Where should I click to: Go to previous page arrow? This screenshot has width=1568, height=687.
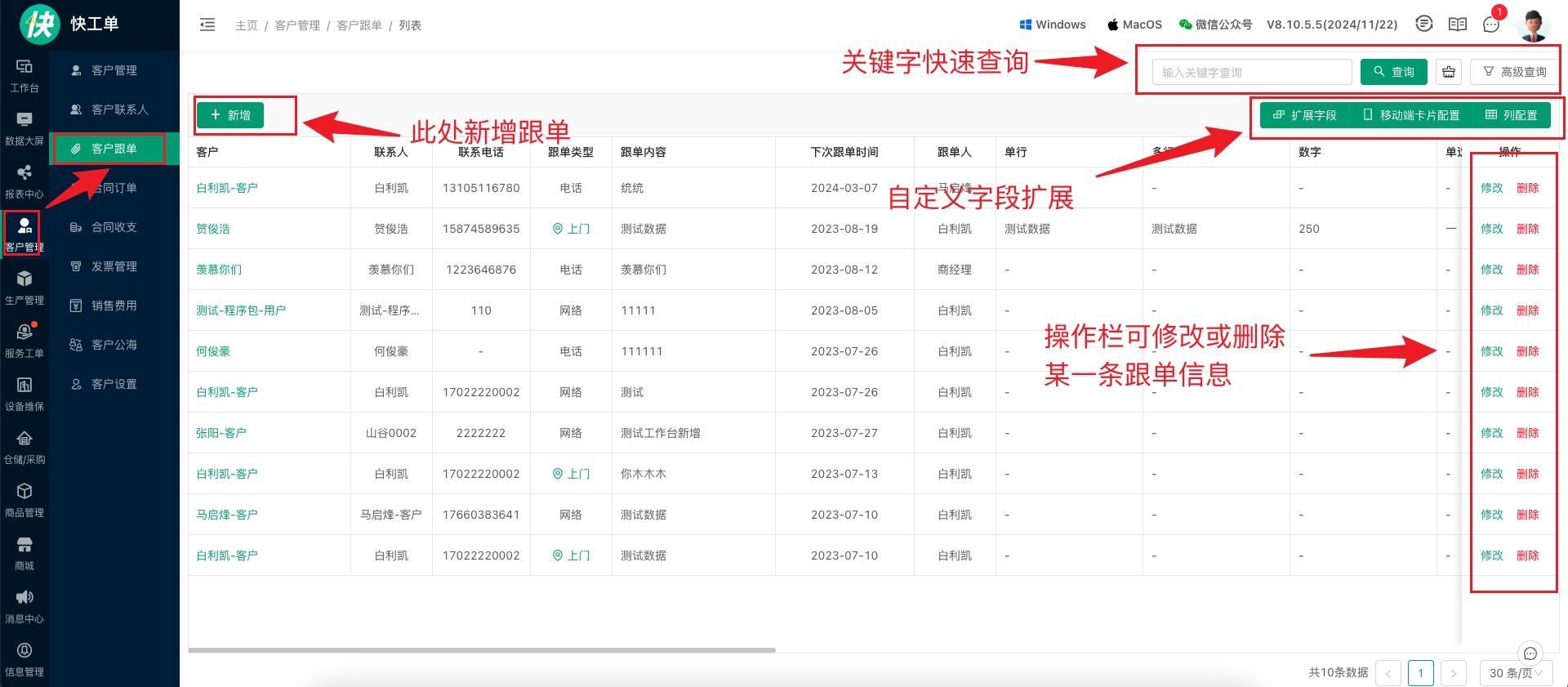tap(1388, 673)
